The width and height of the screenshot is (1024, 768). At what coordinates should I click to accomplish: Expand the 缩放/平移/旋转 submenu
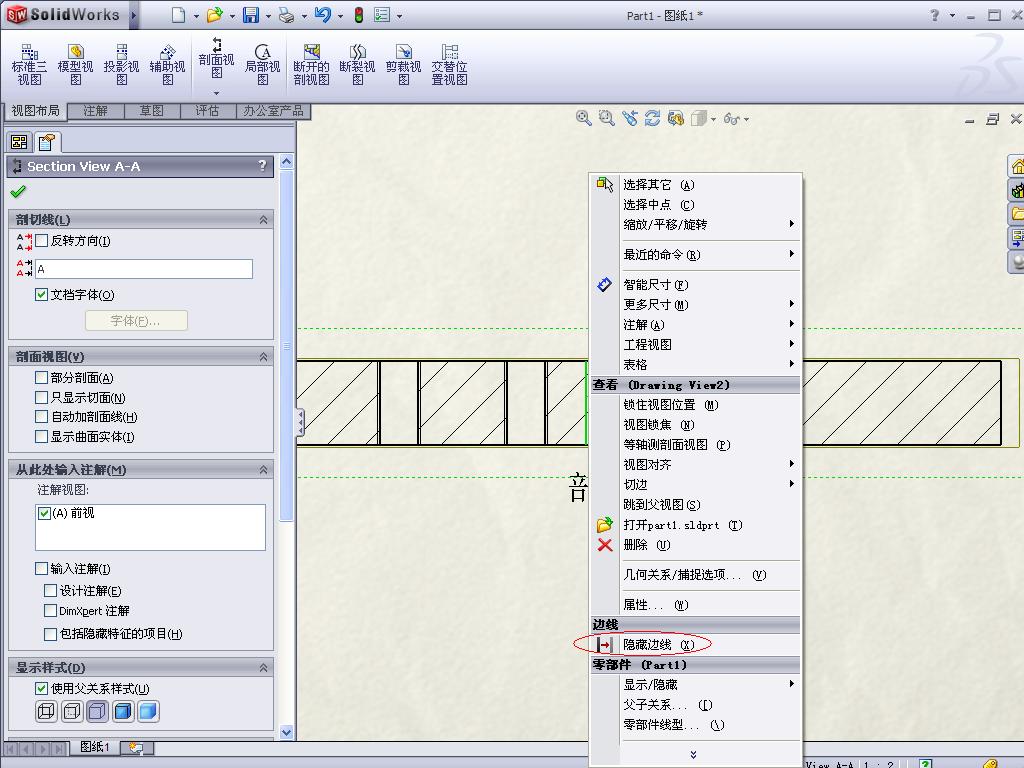click(x=696, y=224)
